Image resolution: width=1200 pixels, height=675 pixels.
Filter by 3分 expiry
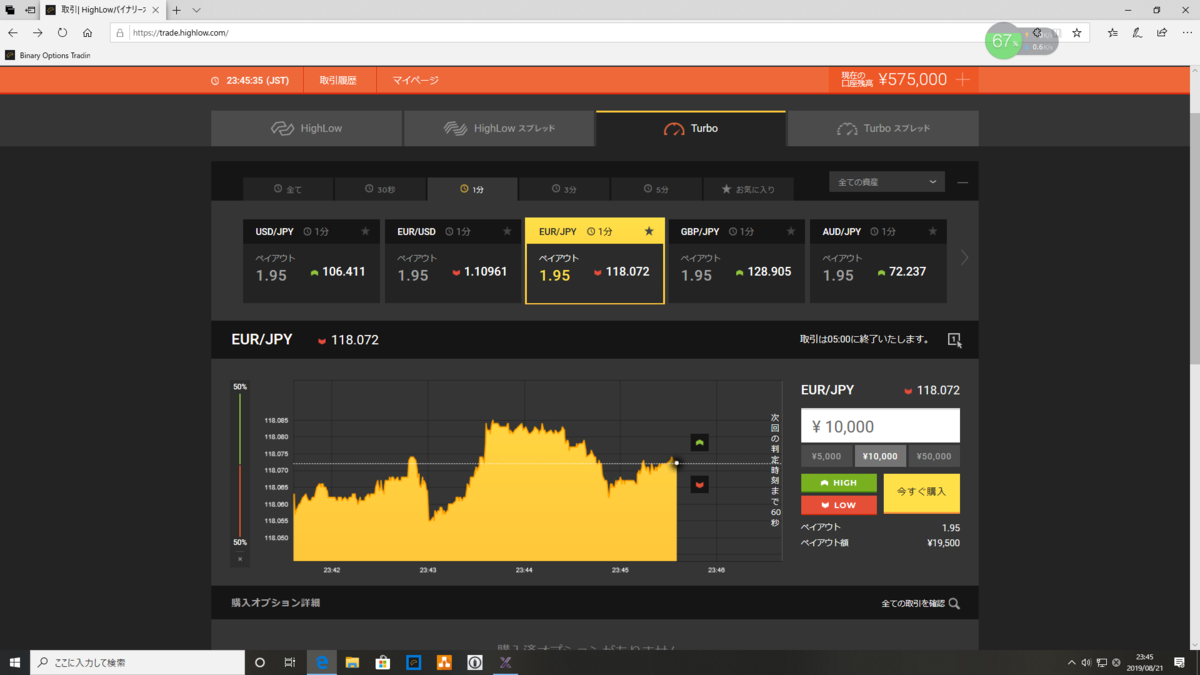[564, 189]
